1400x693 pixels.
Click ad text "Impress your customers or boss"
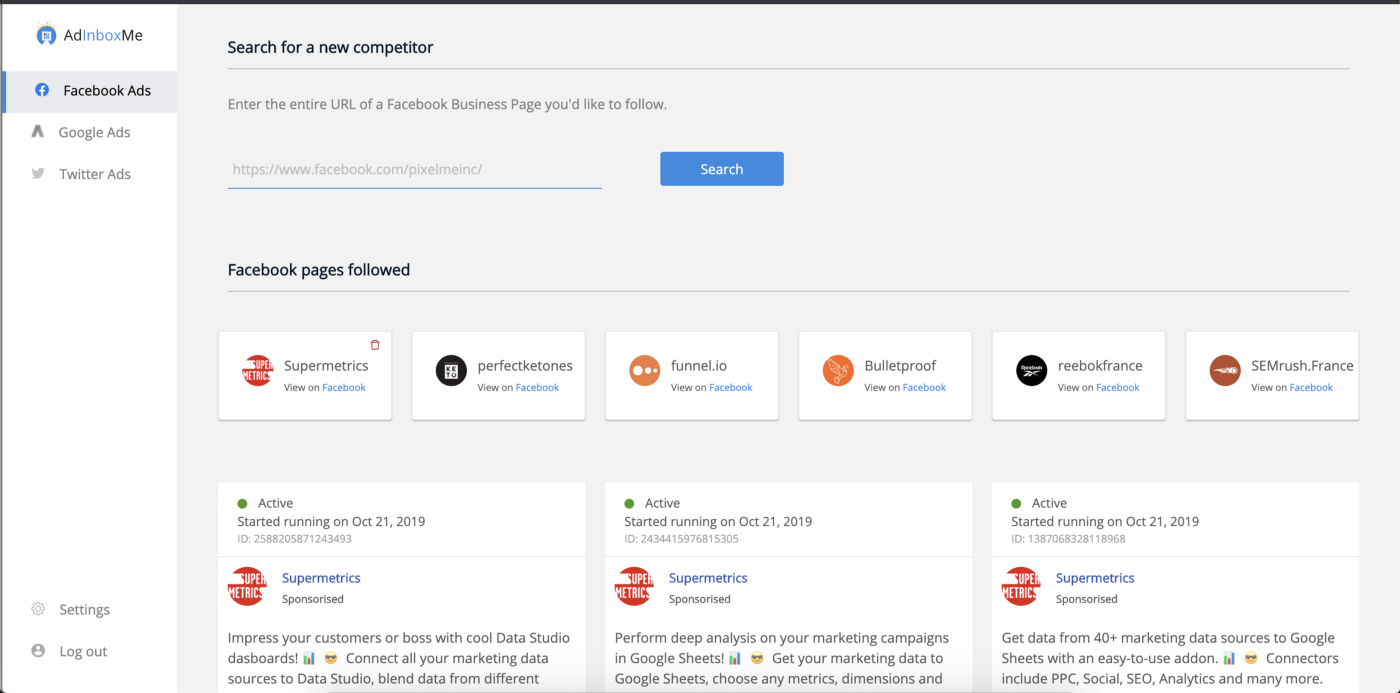399,659
